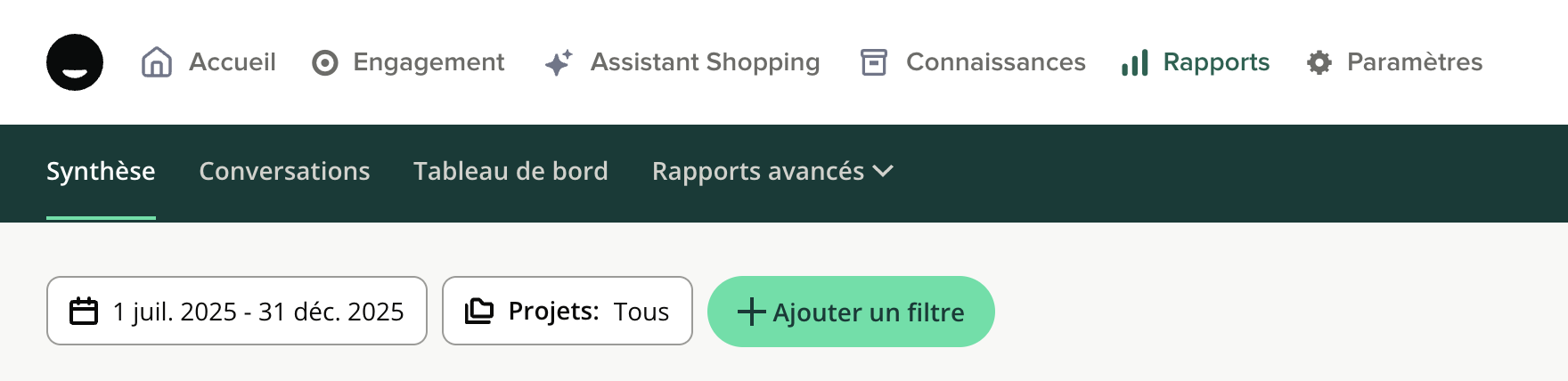Click the Engagement target icon
Viewport: 1568px width, 381px height.
[325, 63]
